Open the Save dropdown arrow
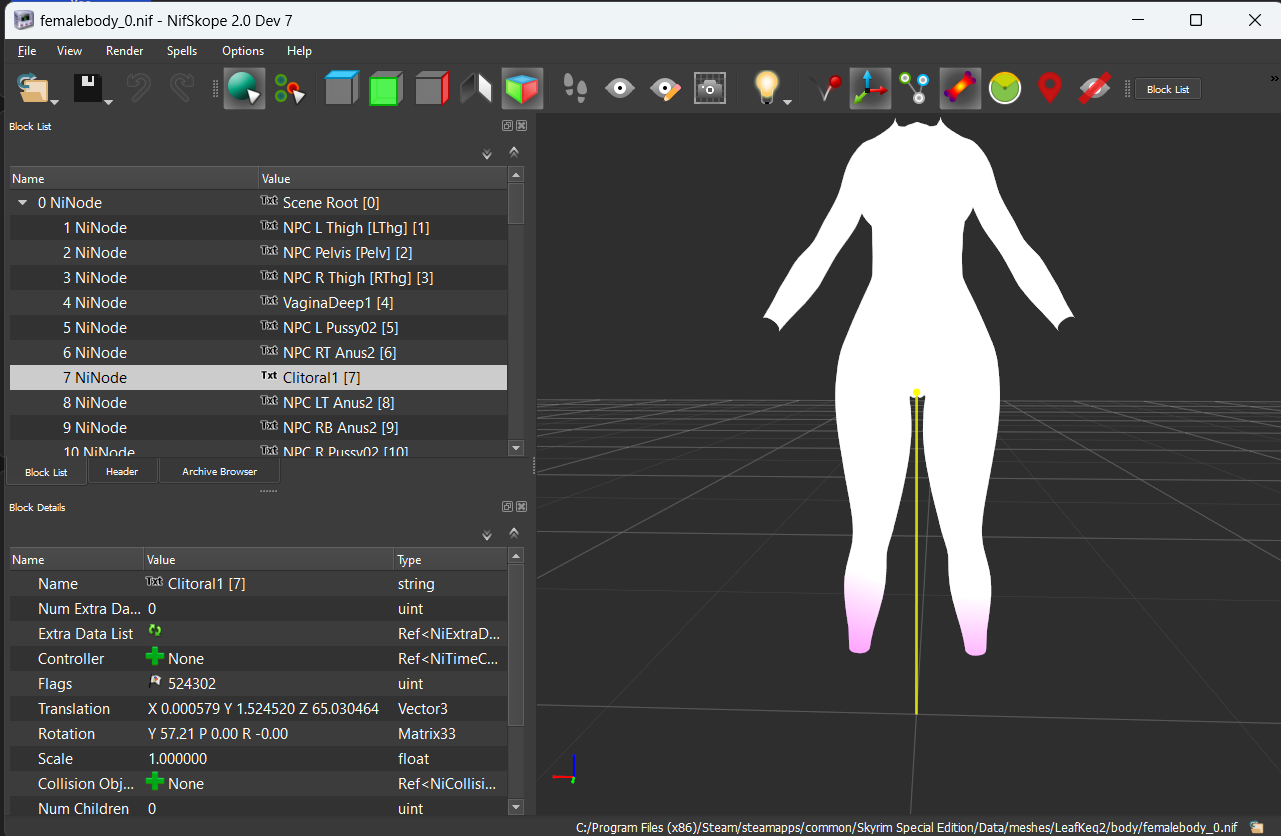The width and height of the screenshot is (1281, 836). [108, 101]
